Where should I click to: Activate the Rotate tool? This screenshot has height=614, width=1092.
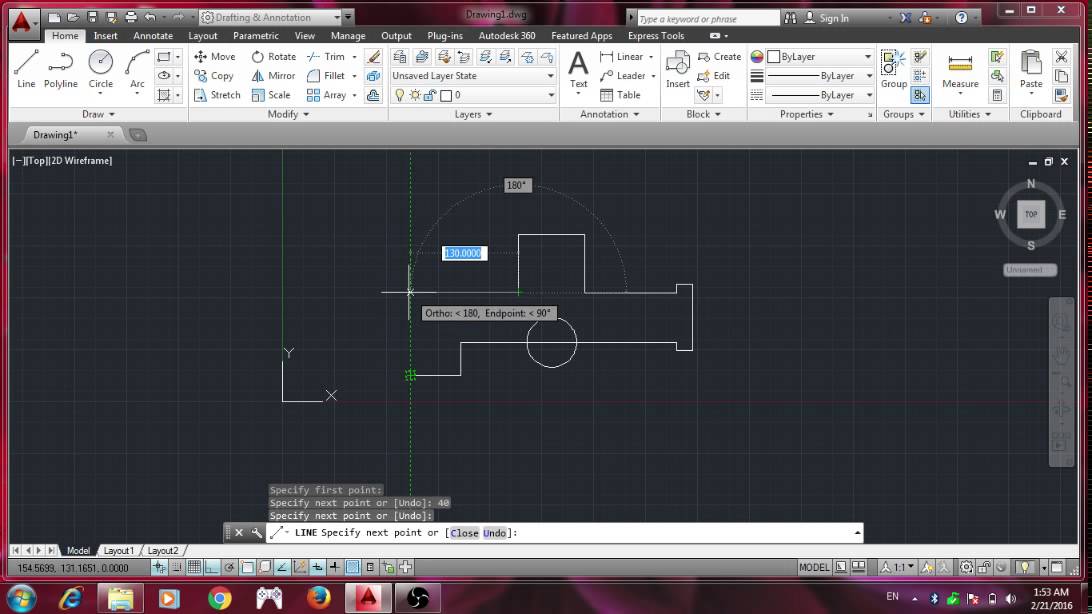click(x=274, y=56)
